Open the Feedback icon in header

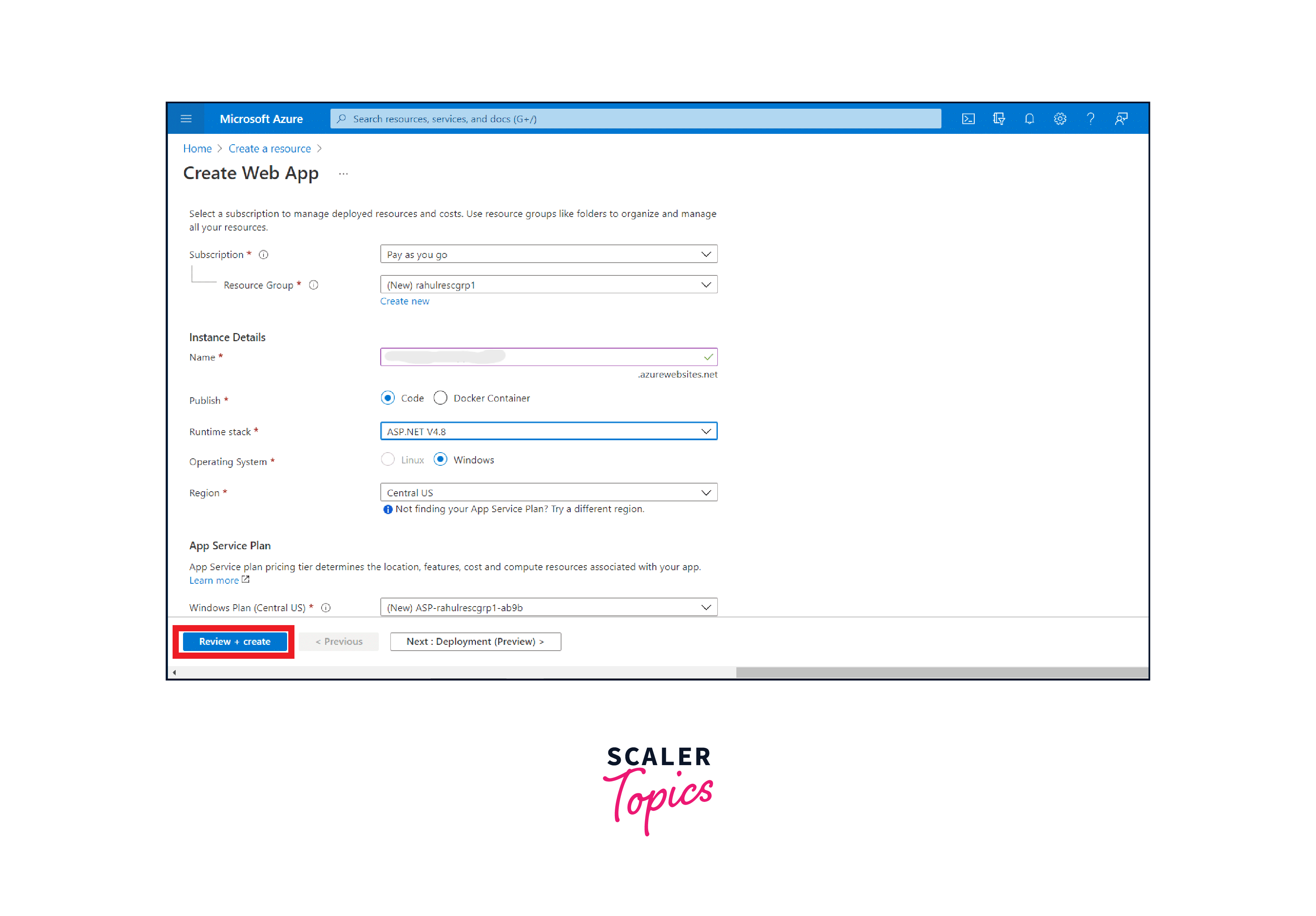pos(1121,119)
